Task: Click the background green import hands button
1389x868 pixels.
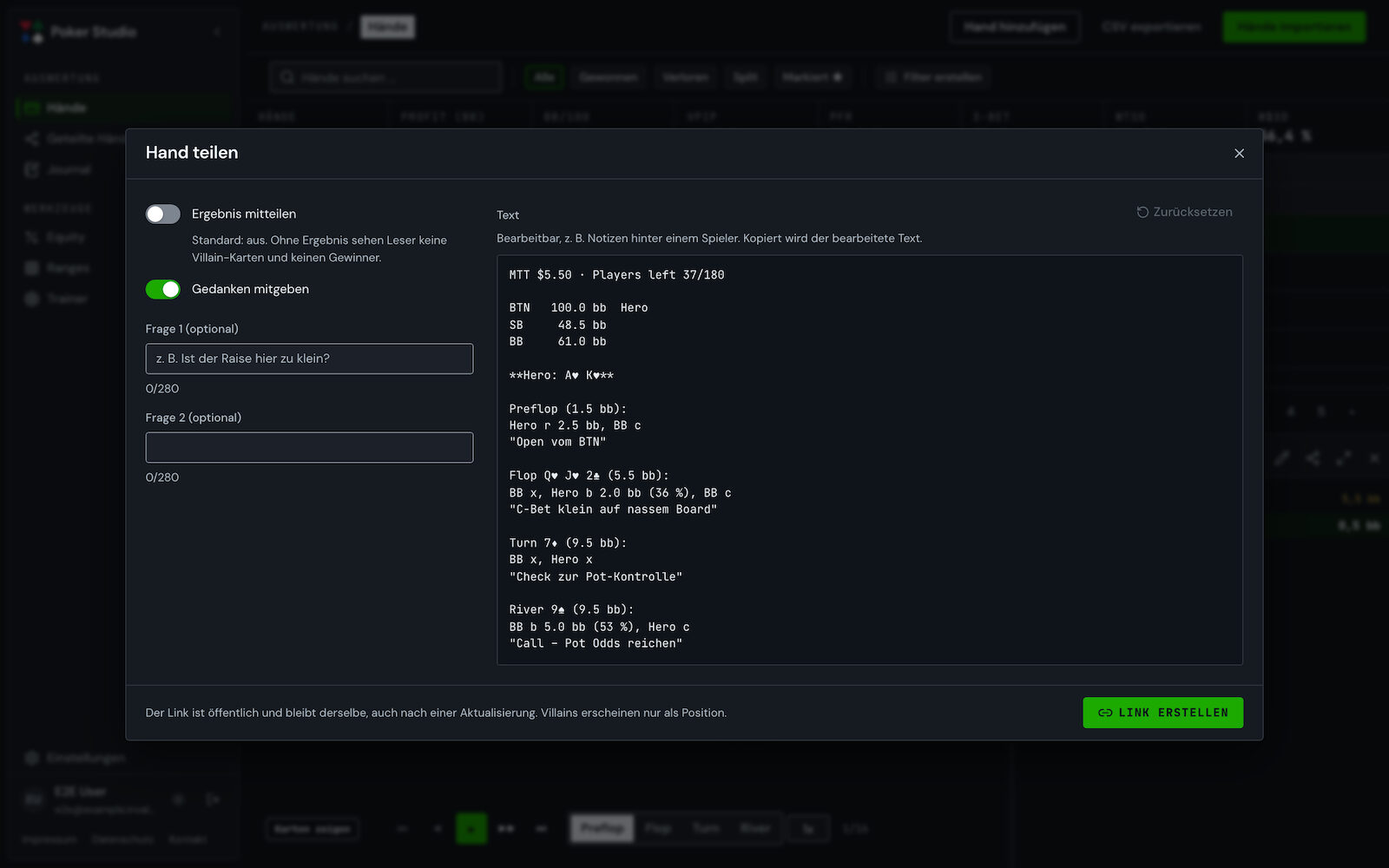Action: [1294, 27]
